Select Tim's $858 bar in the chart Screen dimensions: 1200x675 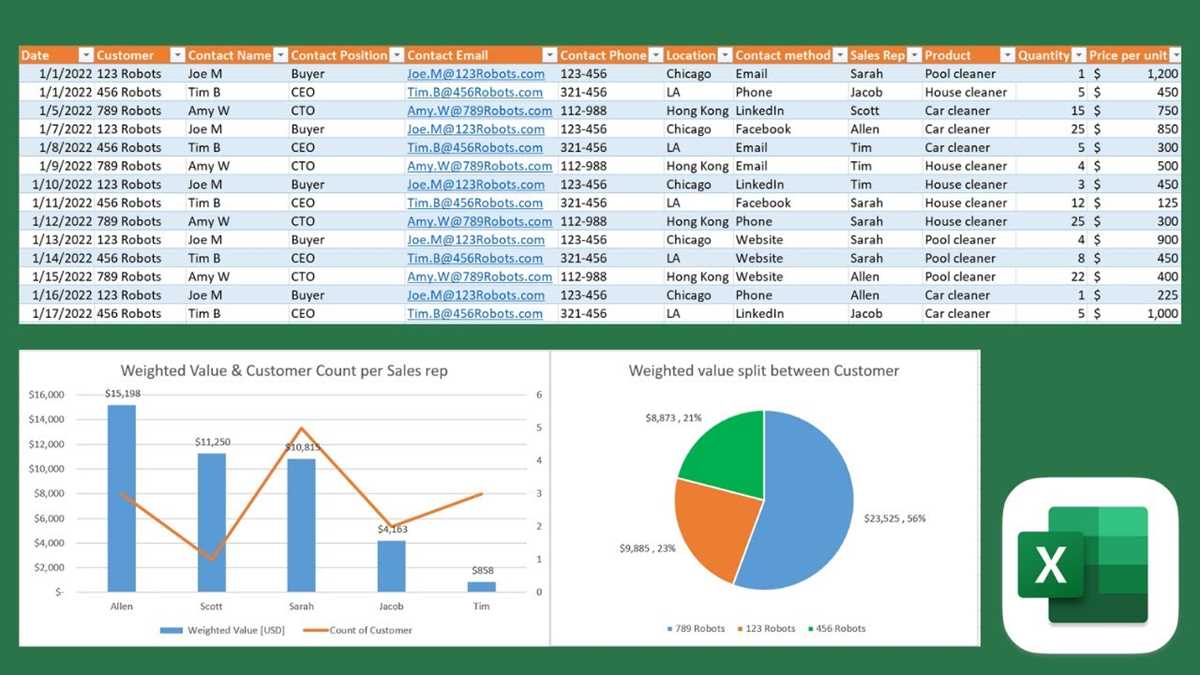(x=481, y=587)
